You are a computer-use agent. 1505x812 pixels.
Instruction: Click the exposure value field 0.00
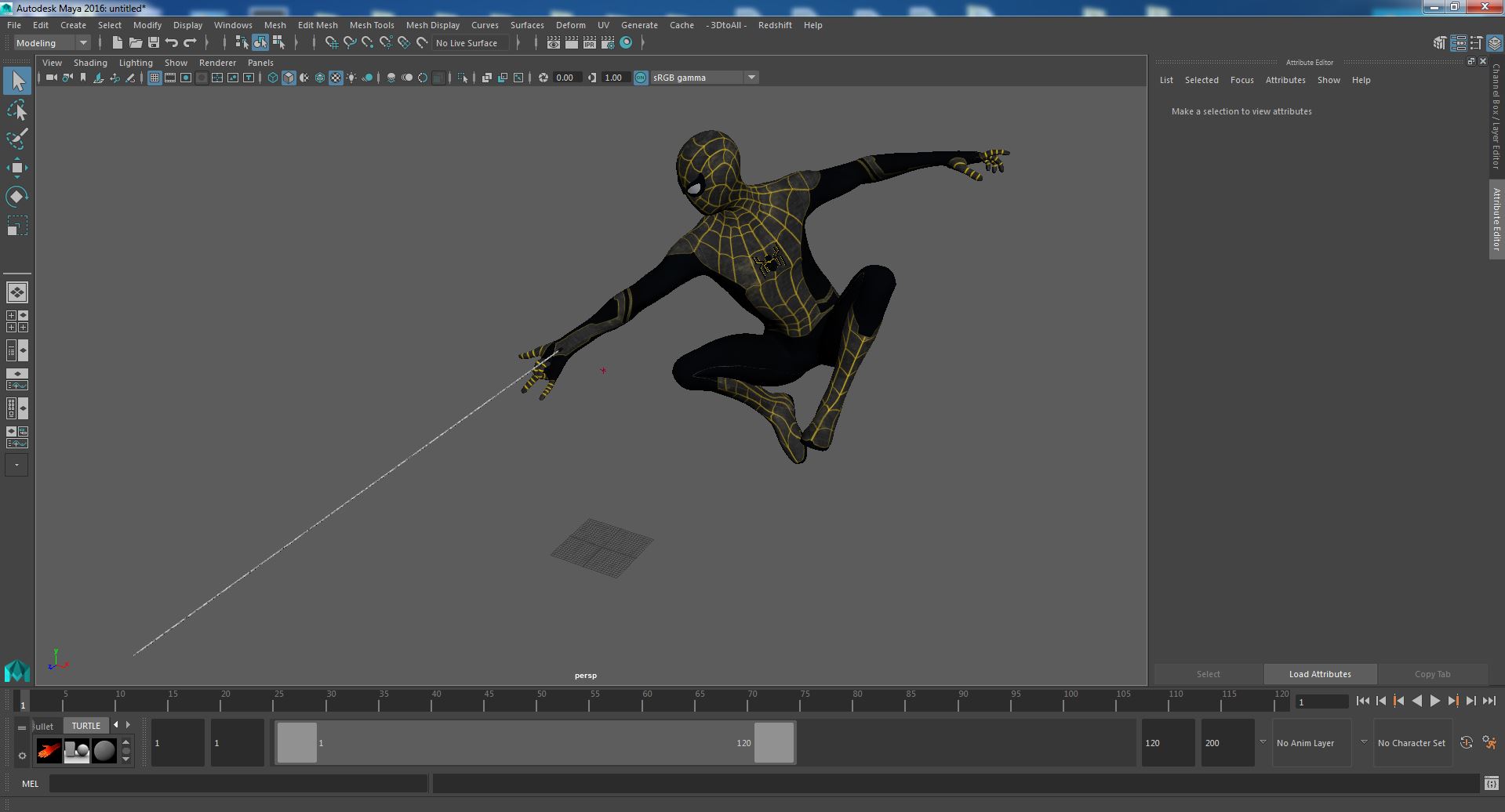(x=566, y=78)
